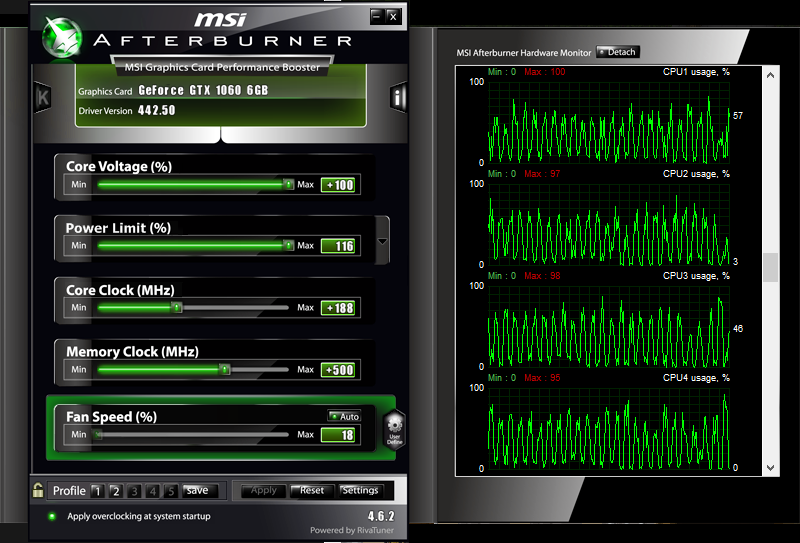Click the version number 4.6.2

point(381,516)
